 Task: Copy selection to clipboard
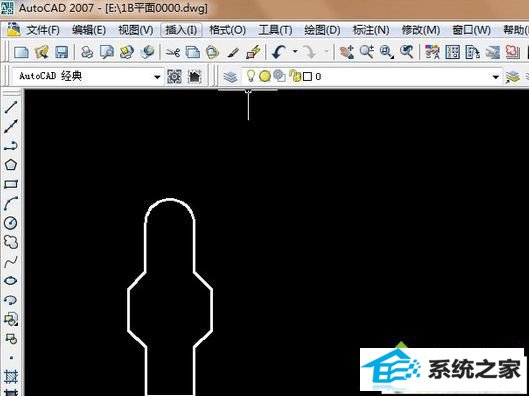pyautogui.click(x=193, y=52)
